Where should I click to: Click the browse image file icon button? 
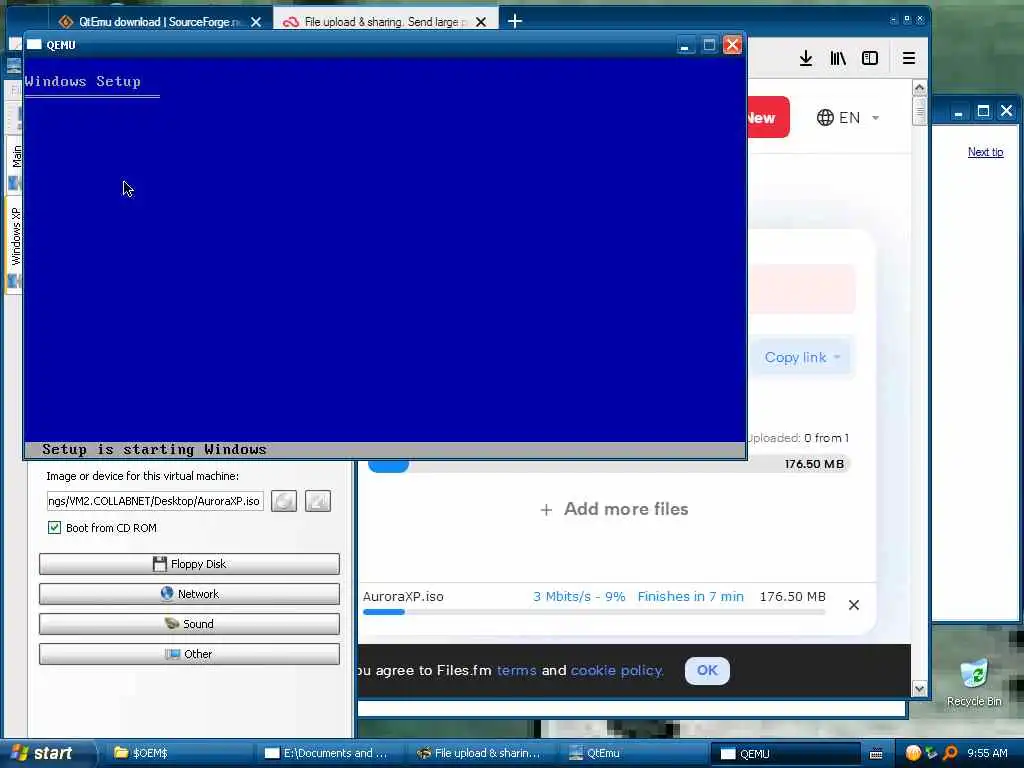(318, 501)
